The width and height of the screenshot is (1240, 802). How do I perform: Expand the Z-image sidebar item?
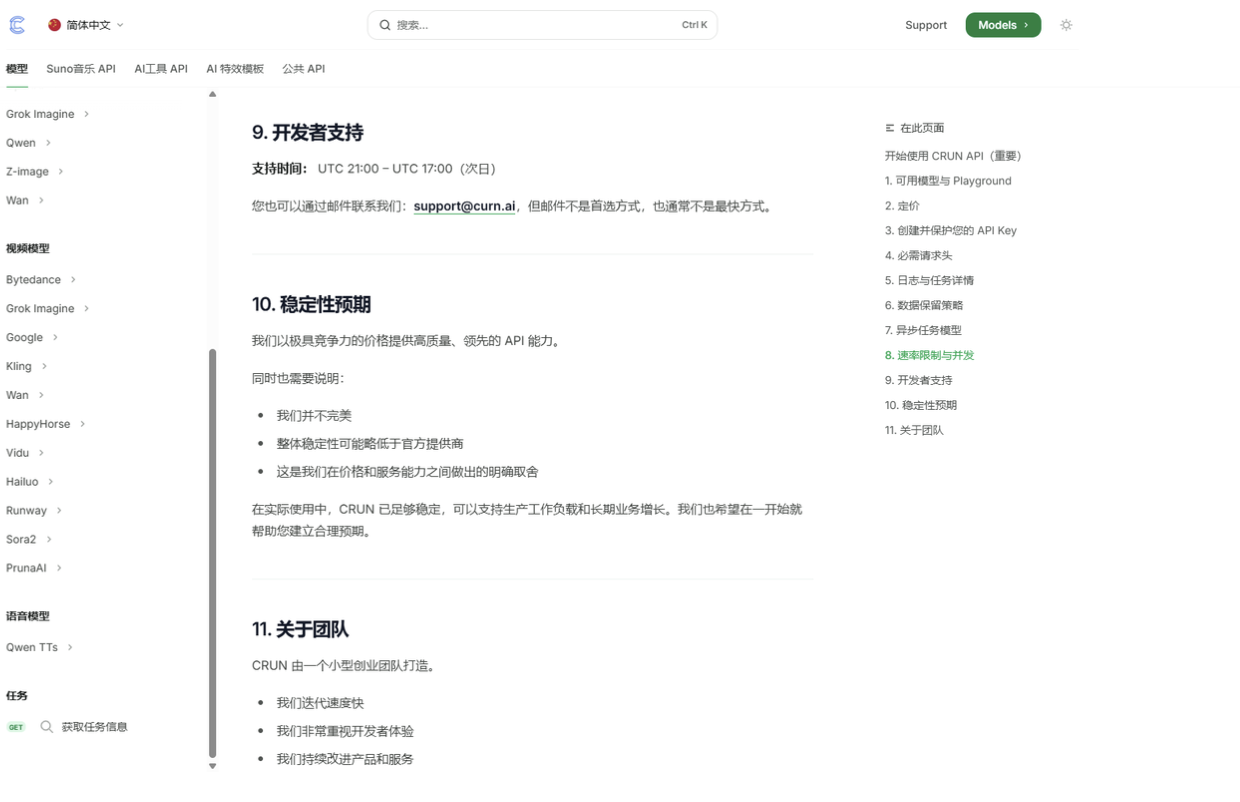pos(35,172)
